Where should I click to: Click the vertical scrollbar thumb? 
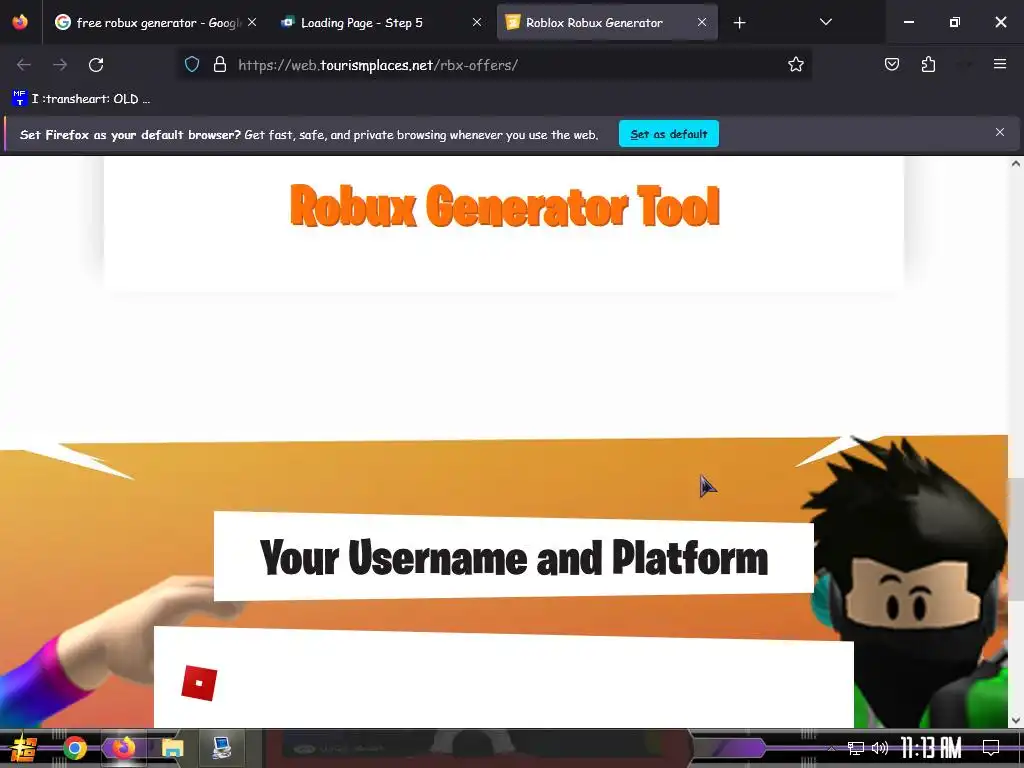1016,540
